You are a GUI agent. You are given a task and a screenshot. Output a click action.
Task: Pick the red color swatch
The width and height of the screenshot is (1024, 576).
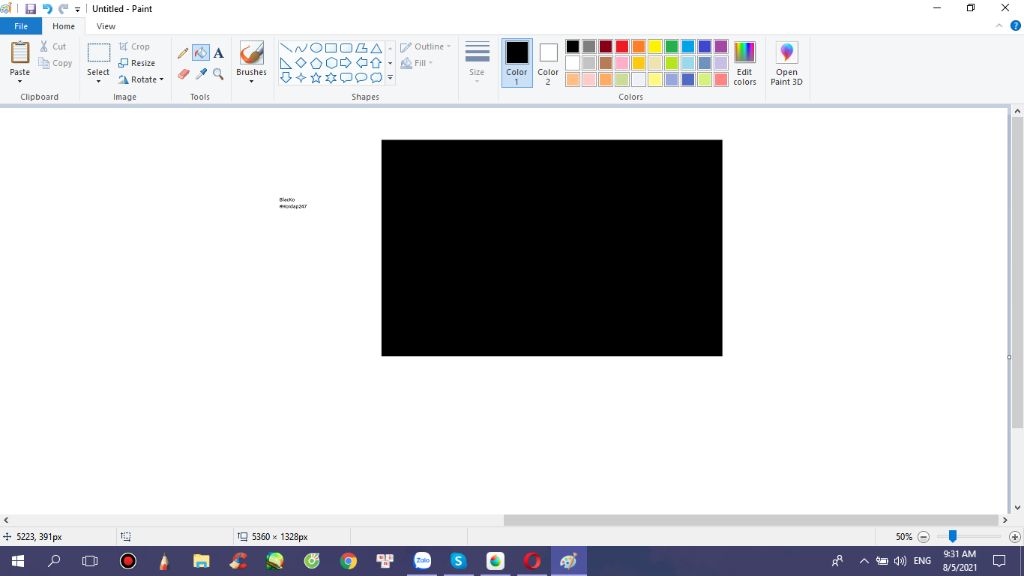622,46
